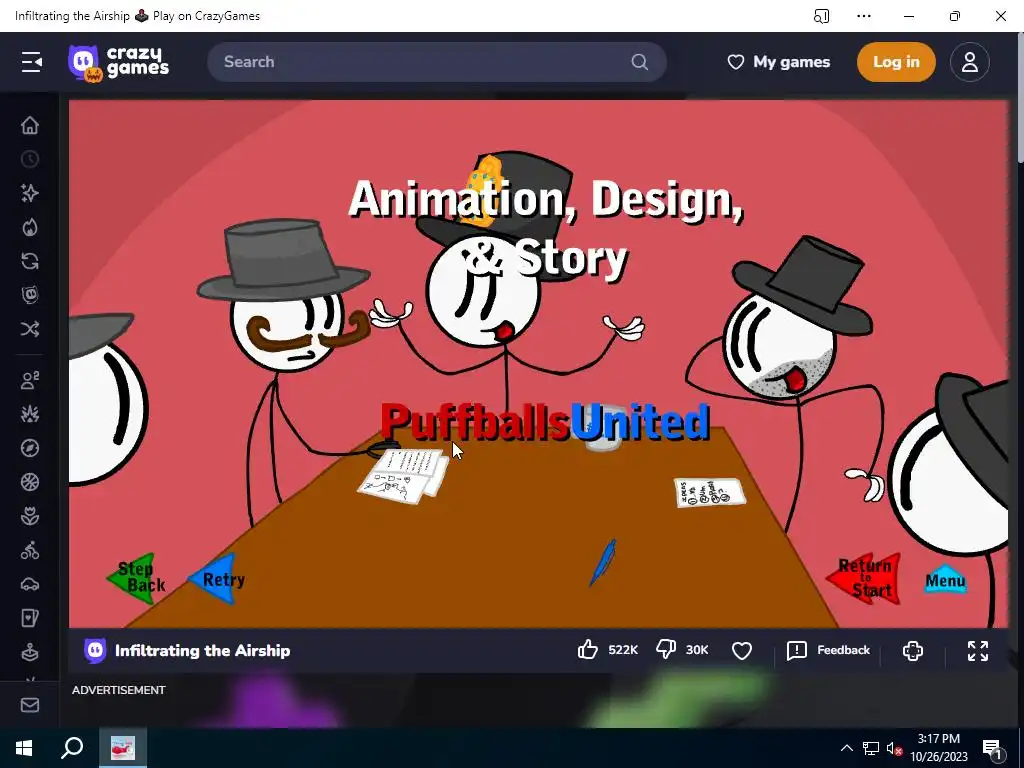This screenshot has width=1024, height=768.
Task: Open the Feedback button
Action: pos(829,650)
